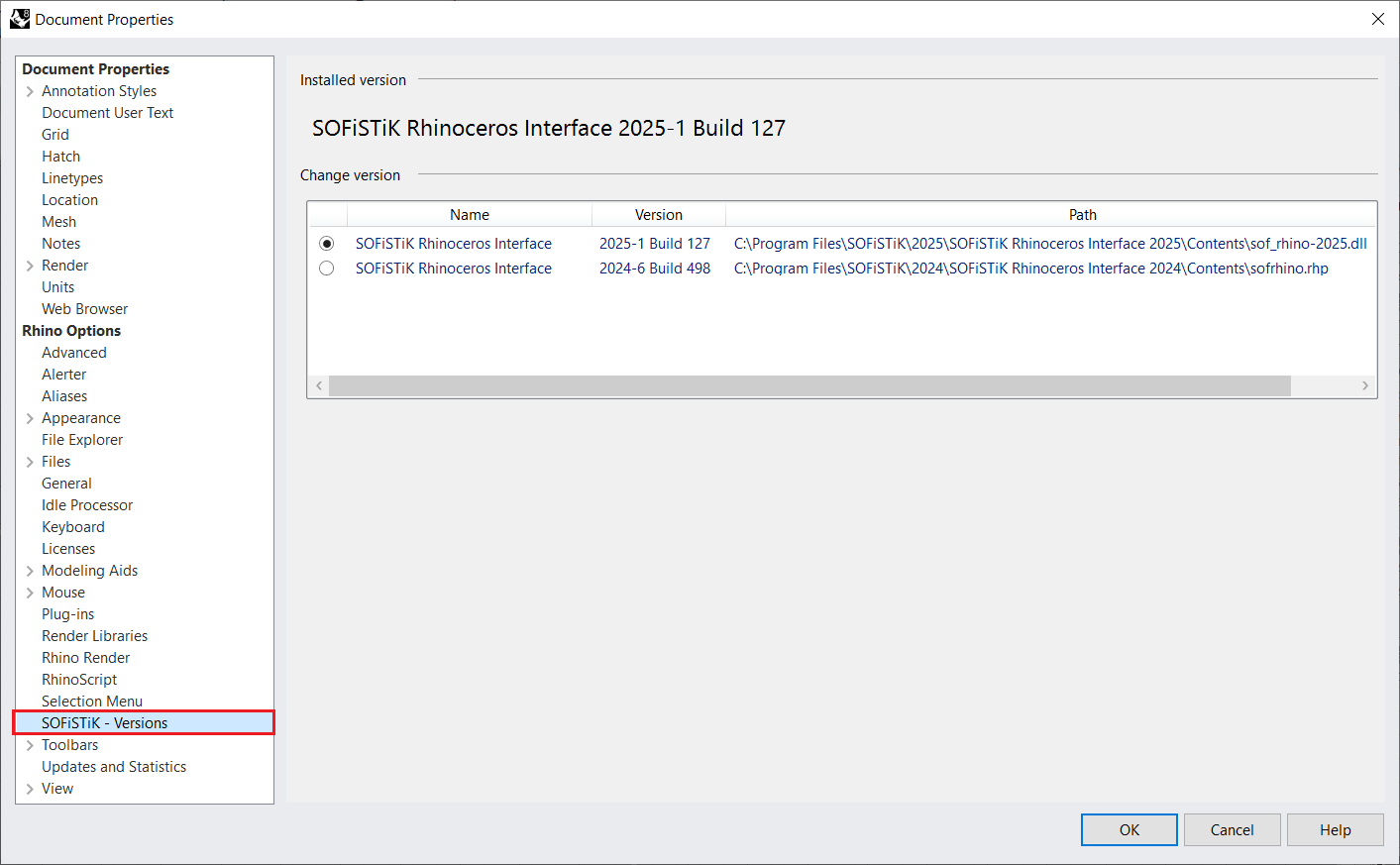Viewport: 1400px width, 865px height.
Task: Confirm the dialog with OK
Action: [x=1130, y=830]
